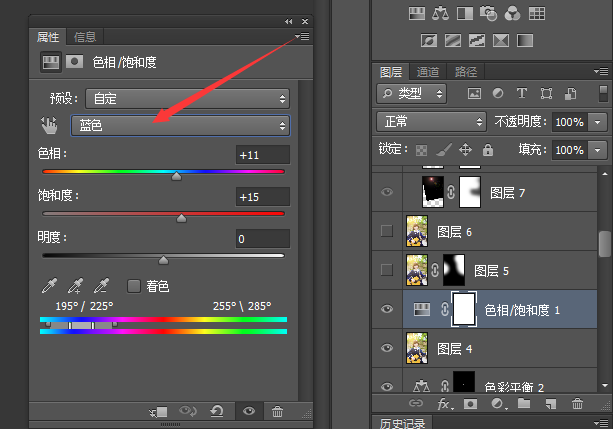Screen dimensions: 613x429
Task: Lock transparent pixels
Action: click(421, 150)
